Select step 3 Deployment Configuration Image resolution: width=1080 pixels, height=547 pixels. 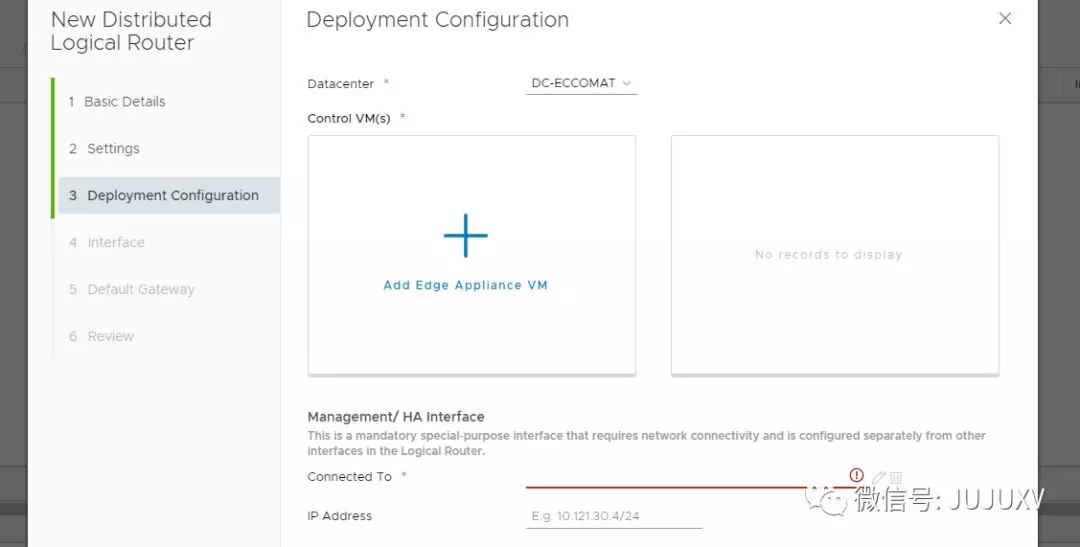(172, 196)
